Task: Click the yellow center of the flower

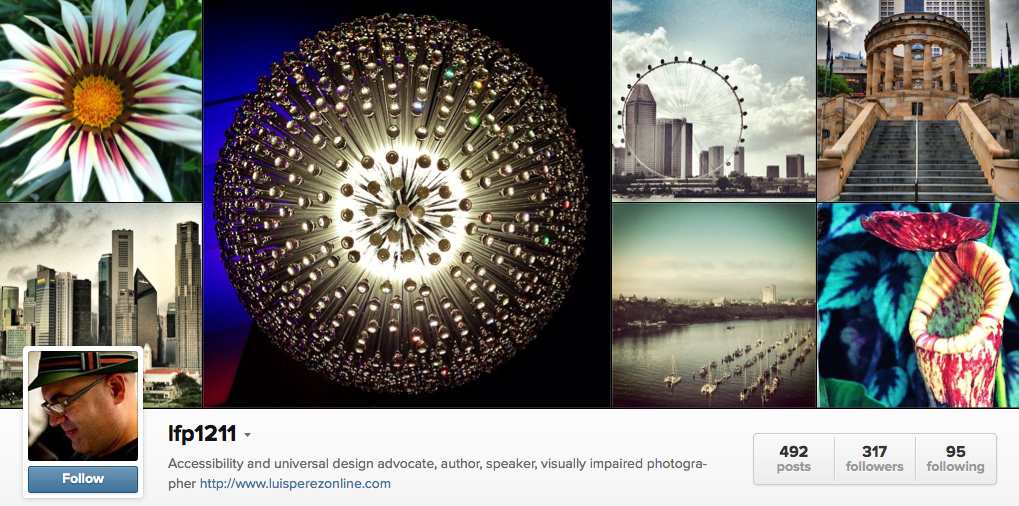Action: pos(97,102)
